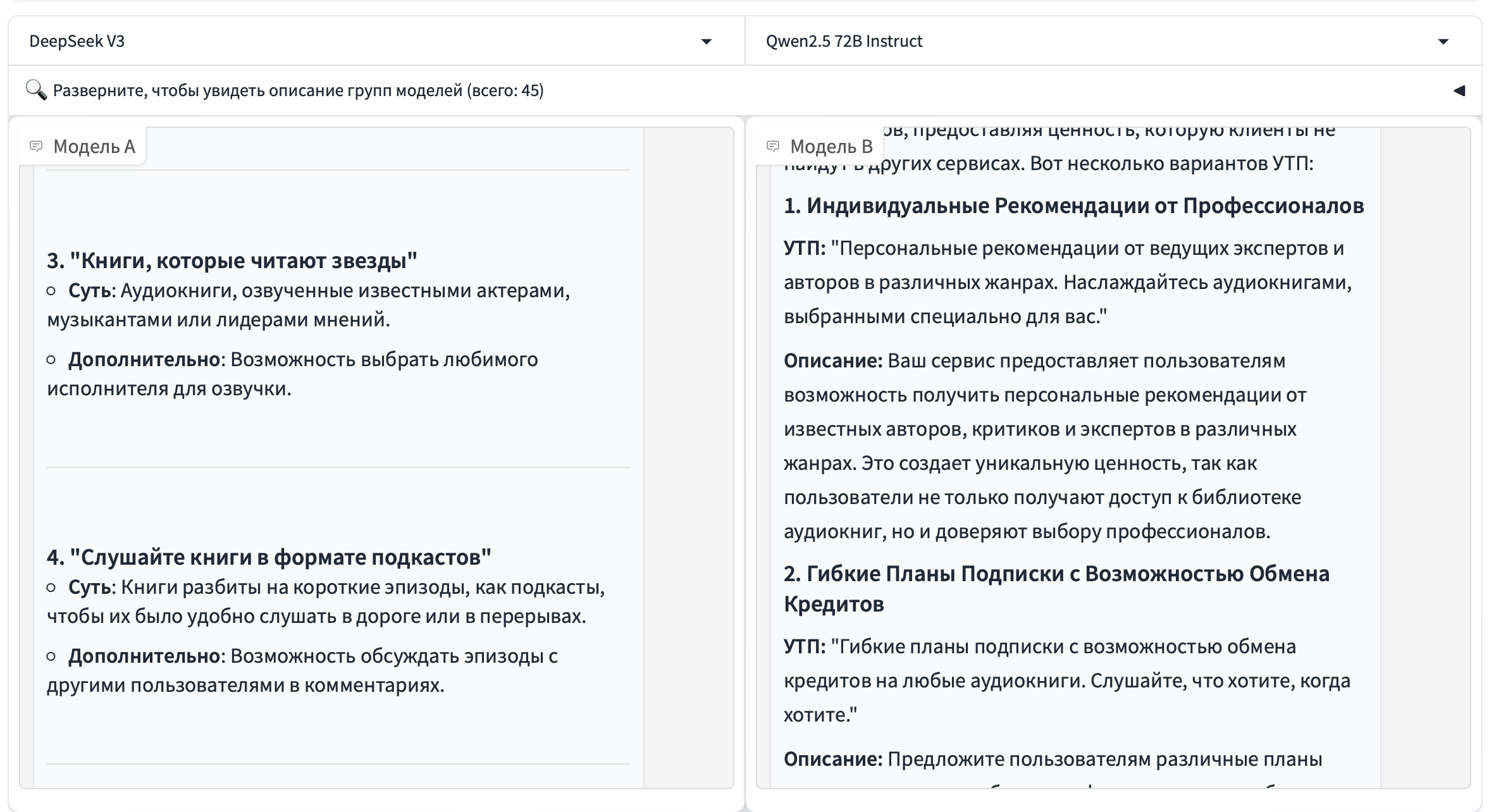Click text «Предложите пользователям различные планы»
The height and width of the screenshot is (812, 1489).
click(x=1104, y=759)
